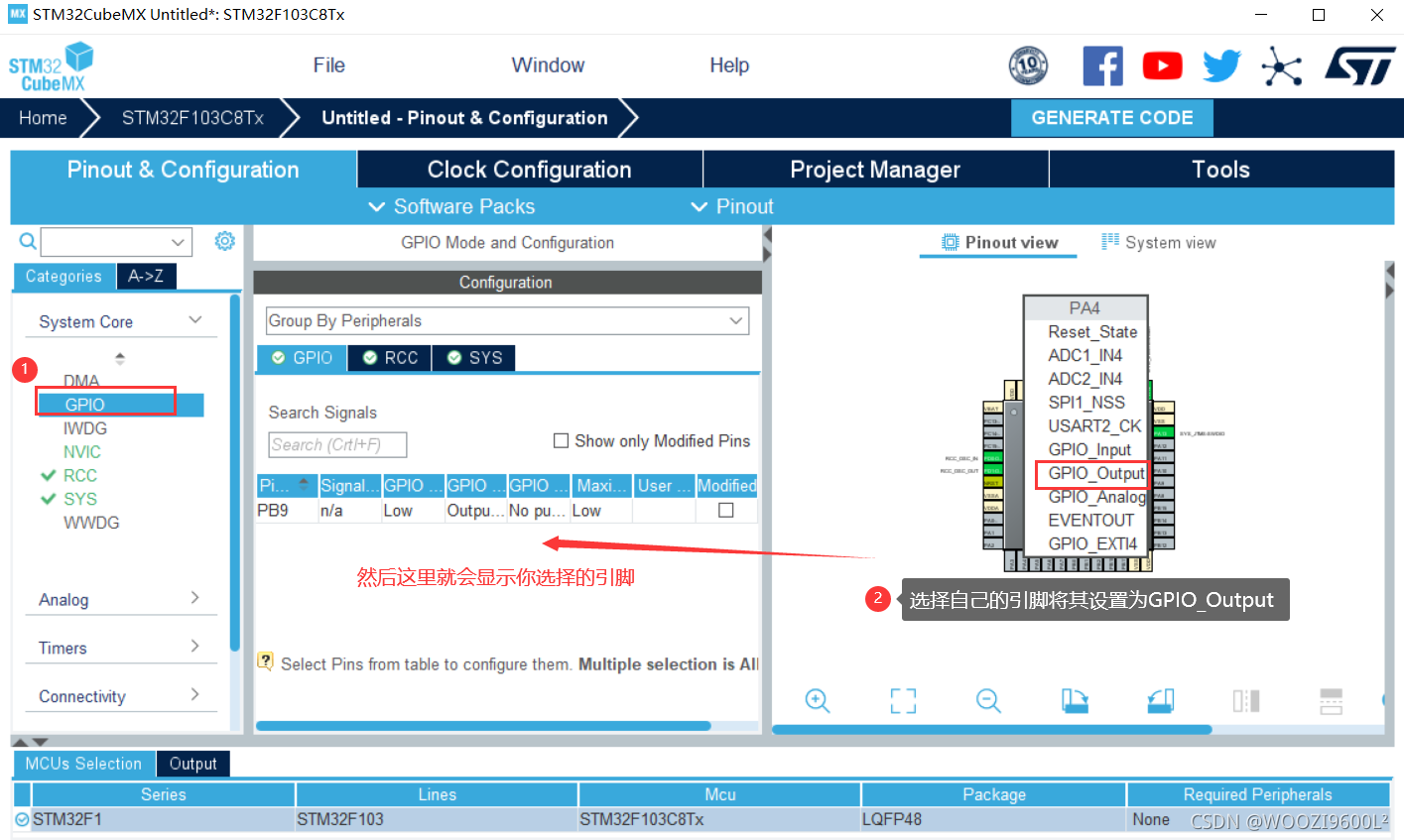Viewport: 1404px width, 840px height.
Task: Go to Home breadcrumb
Action: tap(43, 118)
